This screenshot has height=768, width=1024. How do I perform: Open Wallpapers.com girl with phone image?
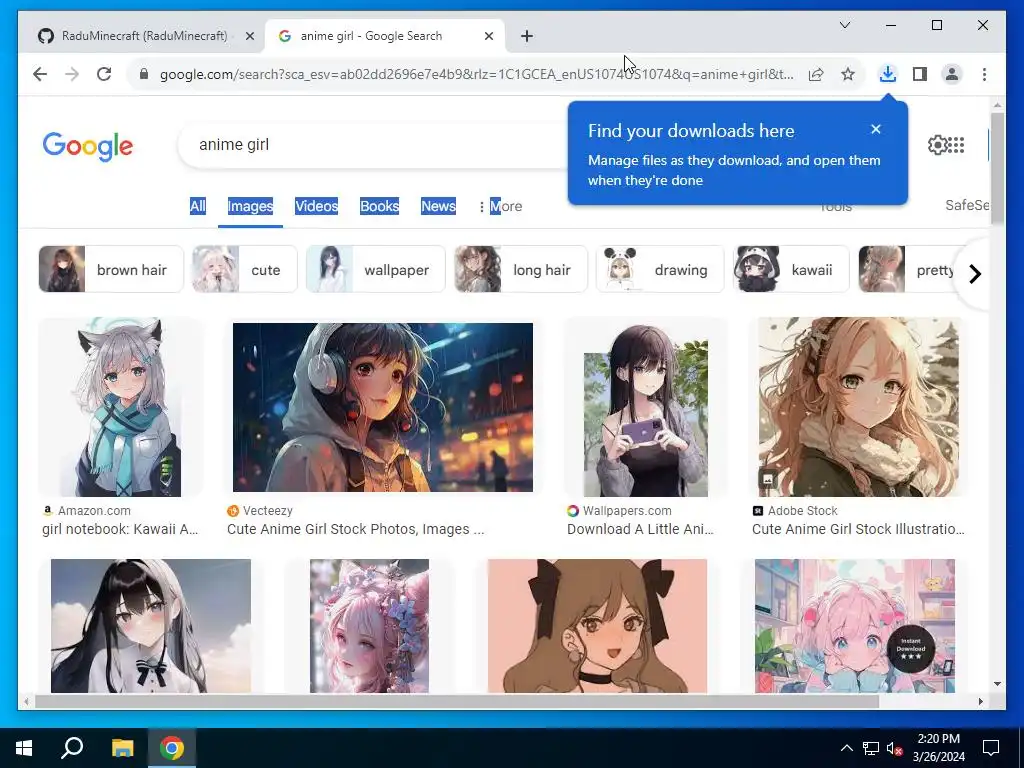(645, 407)
